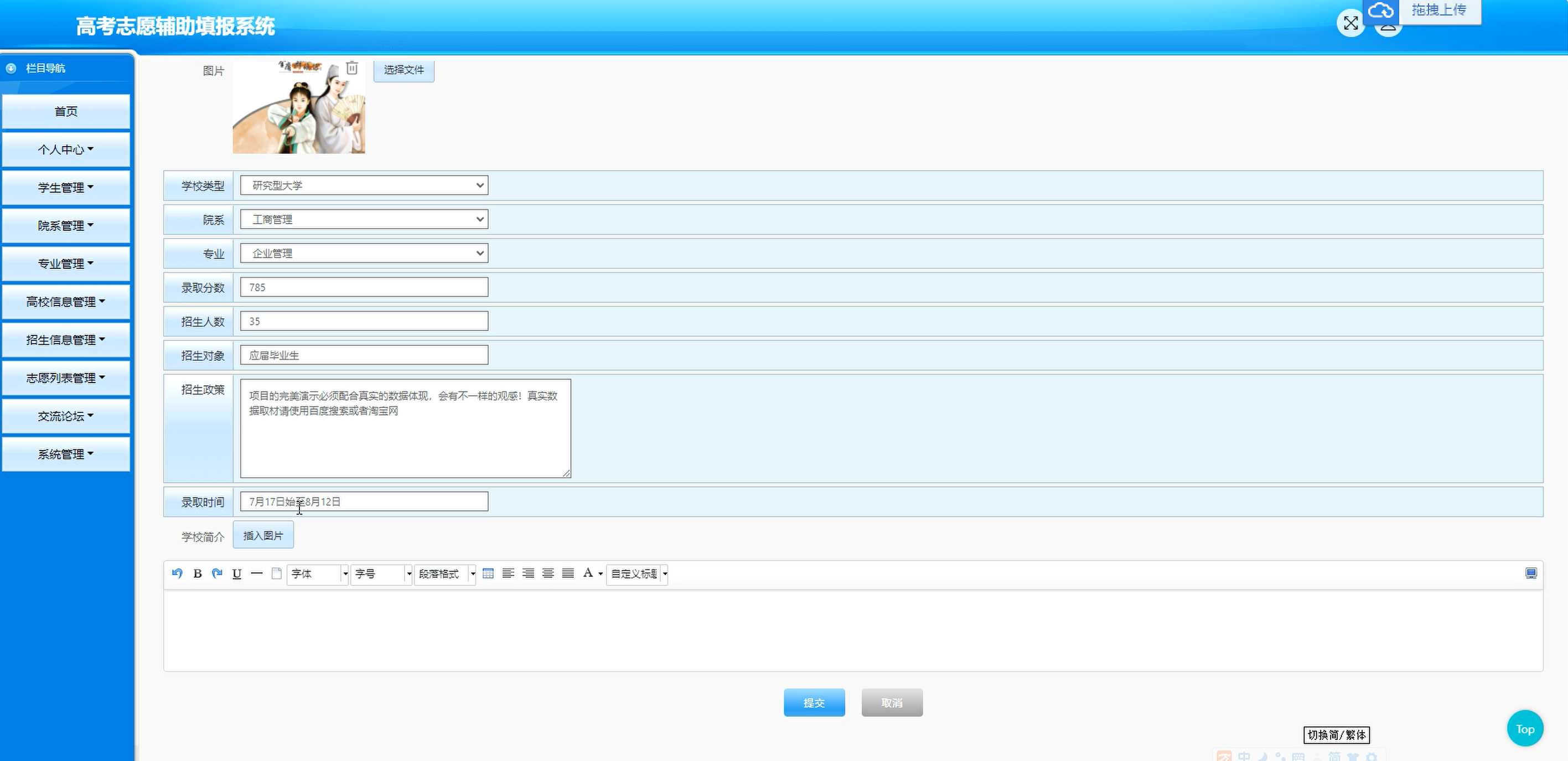This screenshot has width=1568, height=761.
Task: Align text left in editor
Action: tap(508, 573)
